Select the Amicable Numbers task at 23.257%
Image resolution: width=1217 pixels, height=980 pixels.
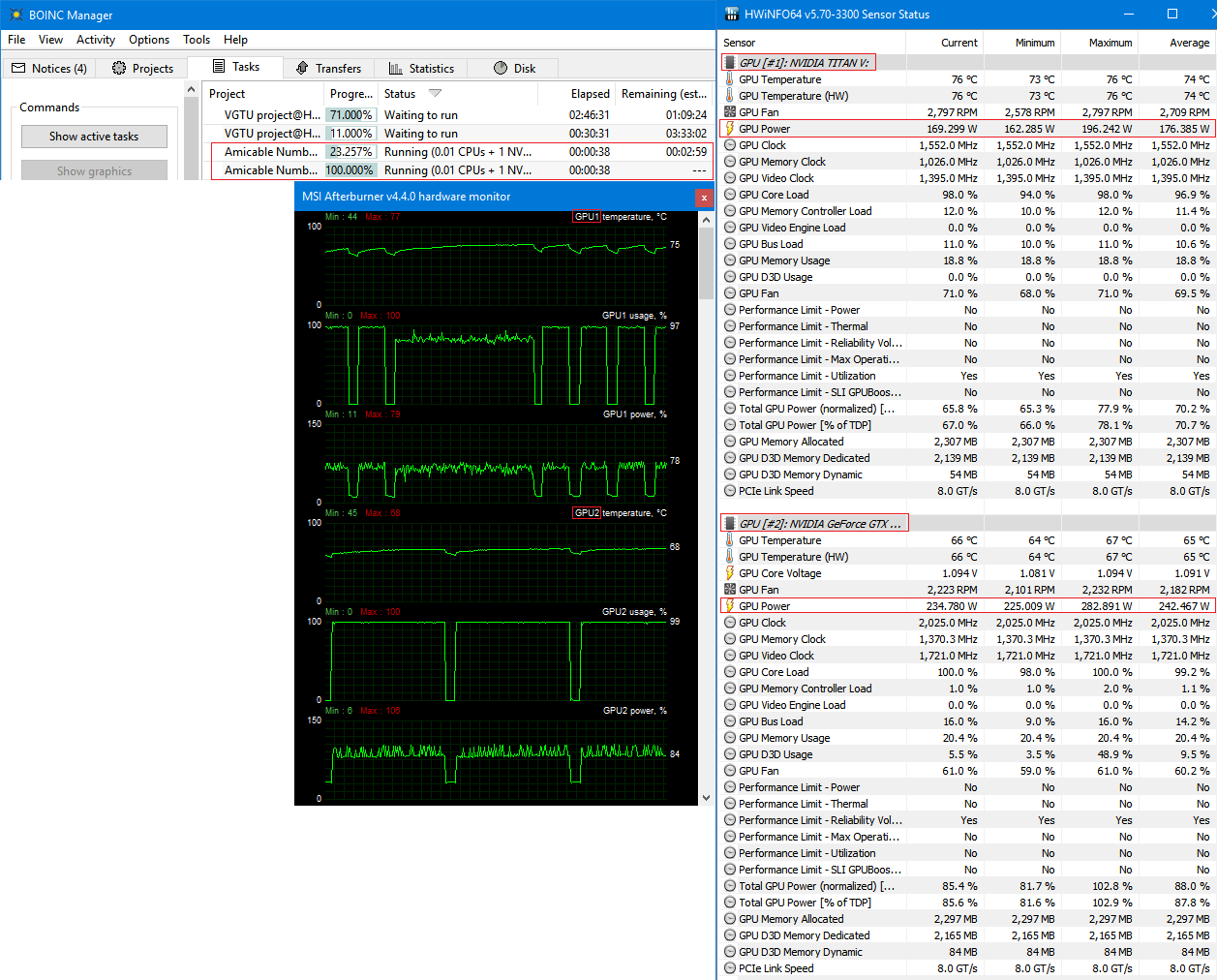pyautogui.click(x=458, y=152)
